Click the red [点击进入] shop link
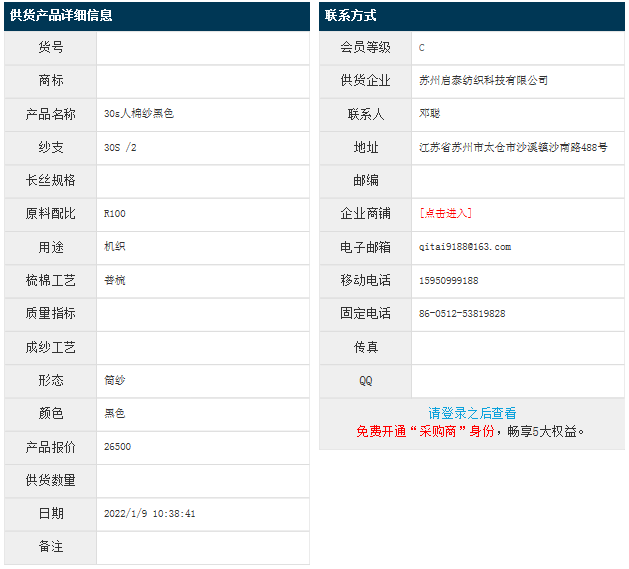The image size is (629, 569). pos(446,213)
